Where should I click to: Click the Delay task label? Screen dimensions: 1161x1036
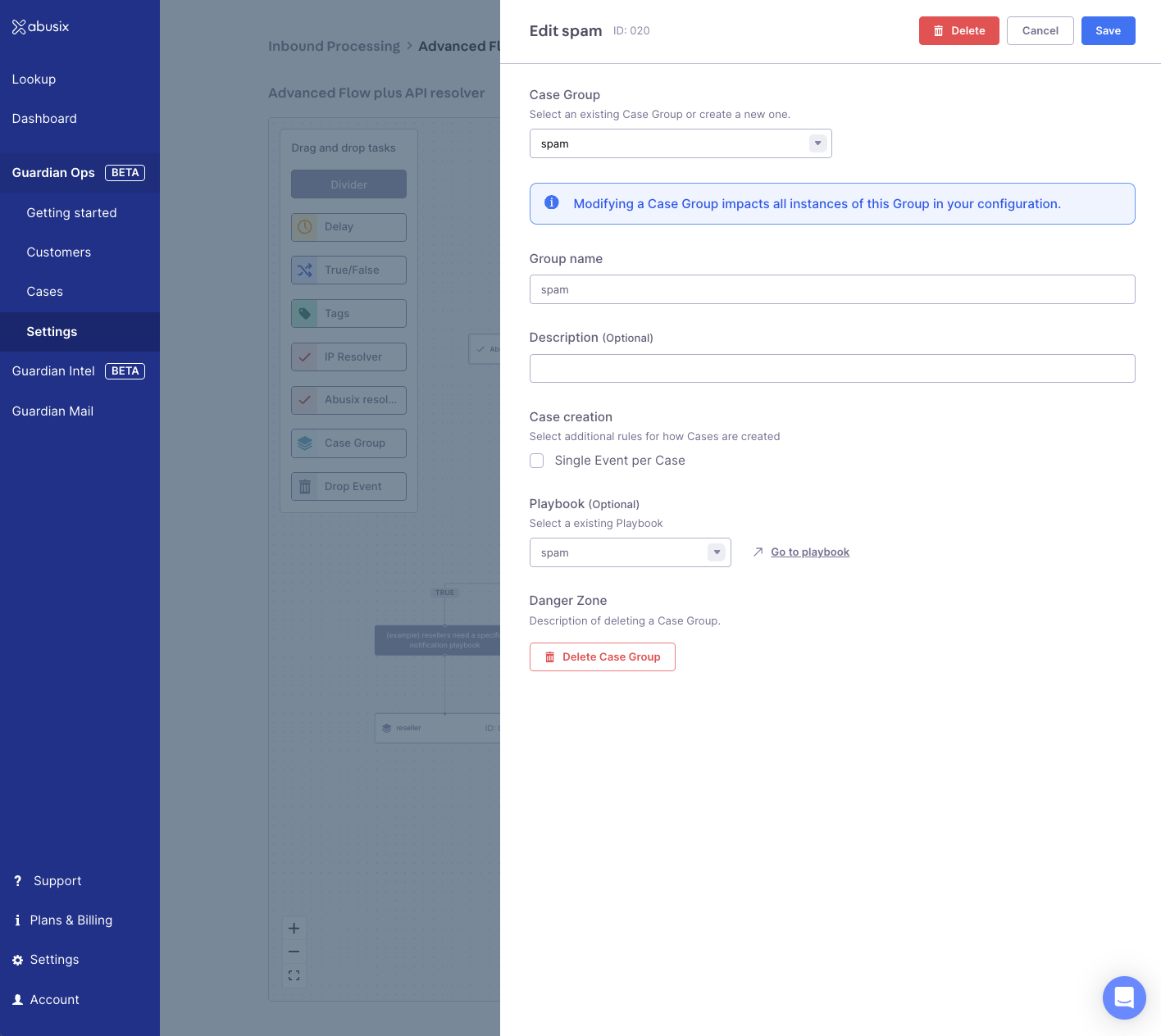coord(339,227)
